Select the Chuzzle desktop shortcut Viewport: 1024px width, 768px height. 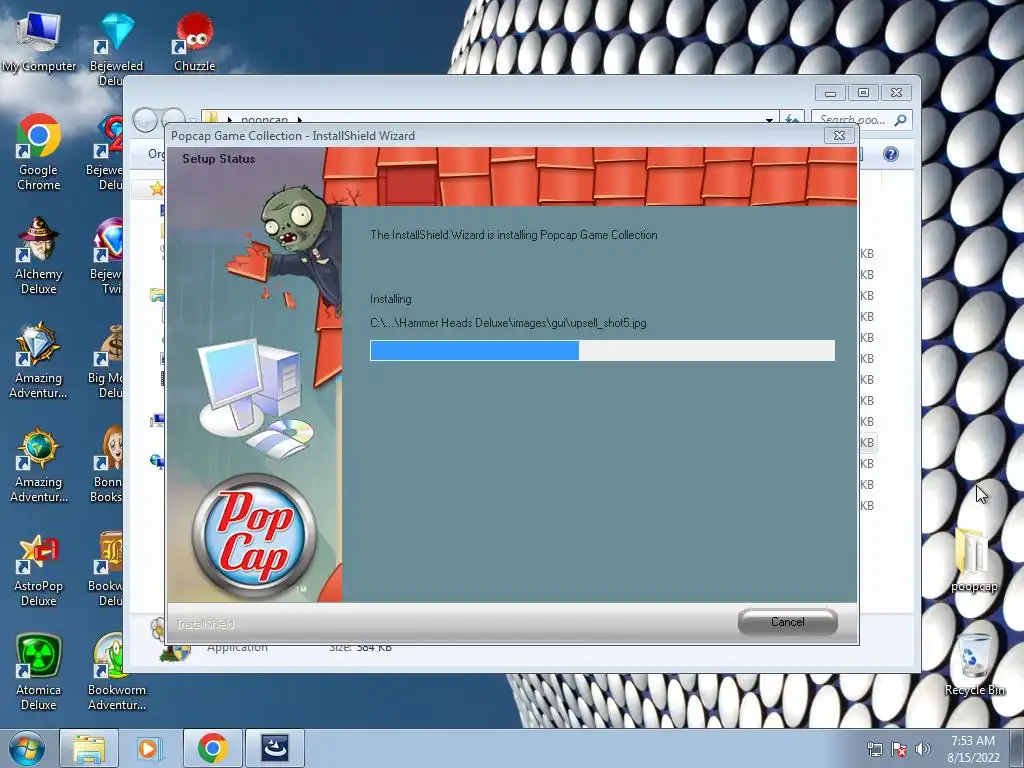194,41
